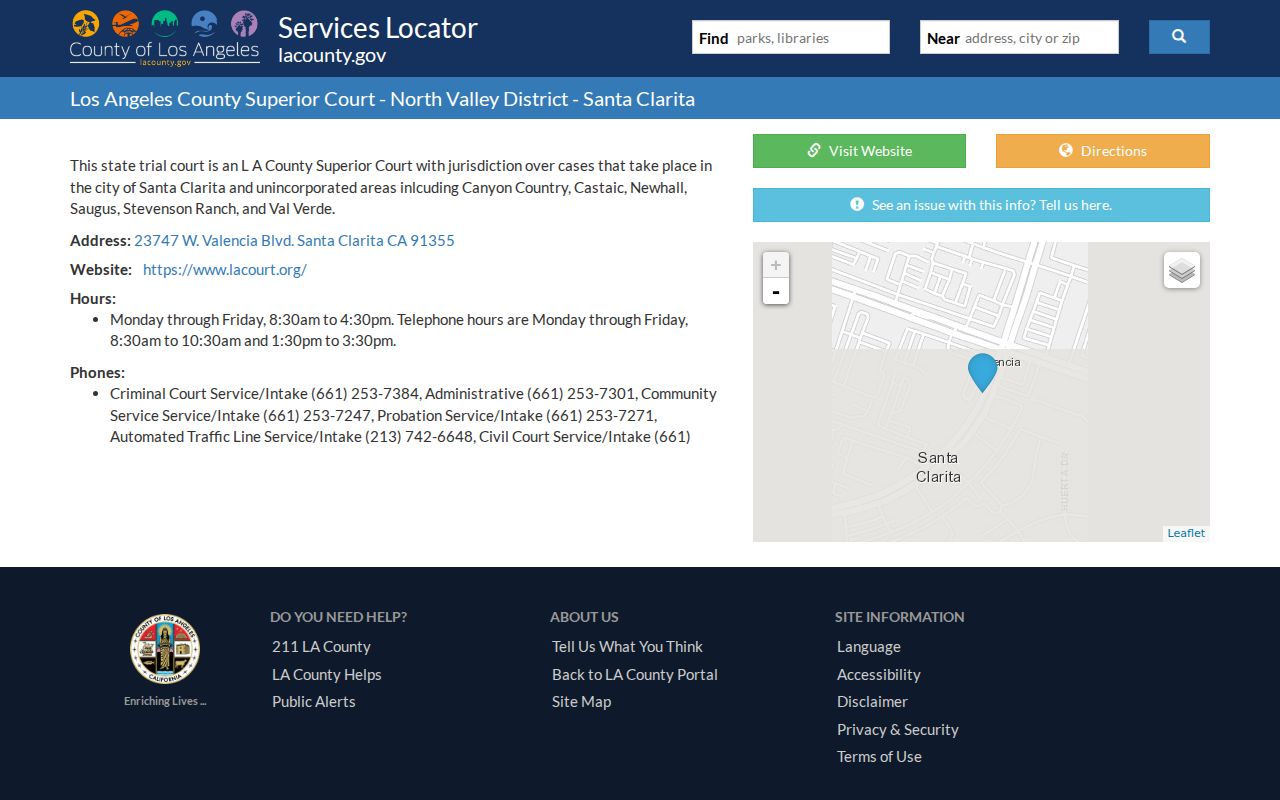Open LA County Helps link
Image resolution: width=1280 pixels, height=800 pixels.
coord(327,675)
